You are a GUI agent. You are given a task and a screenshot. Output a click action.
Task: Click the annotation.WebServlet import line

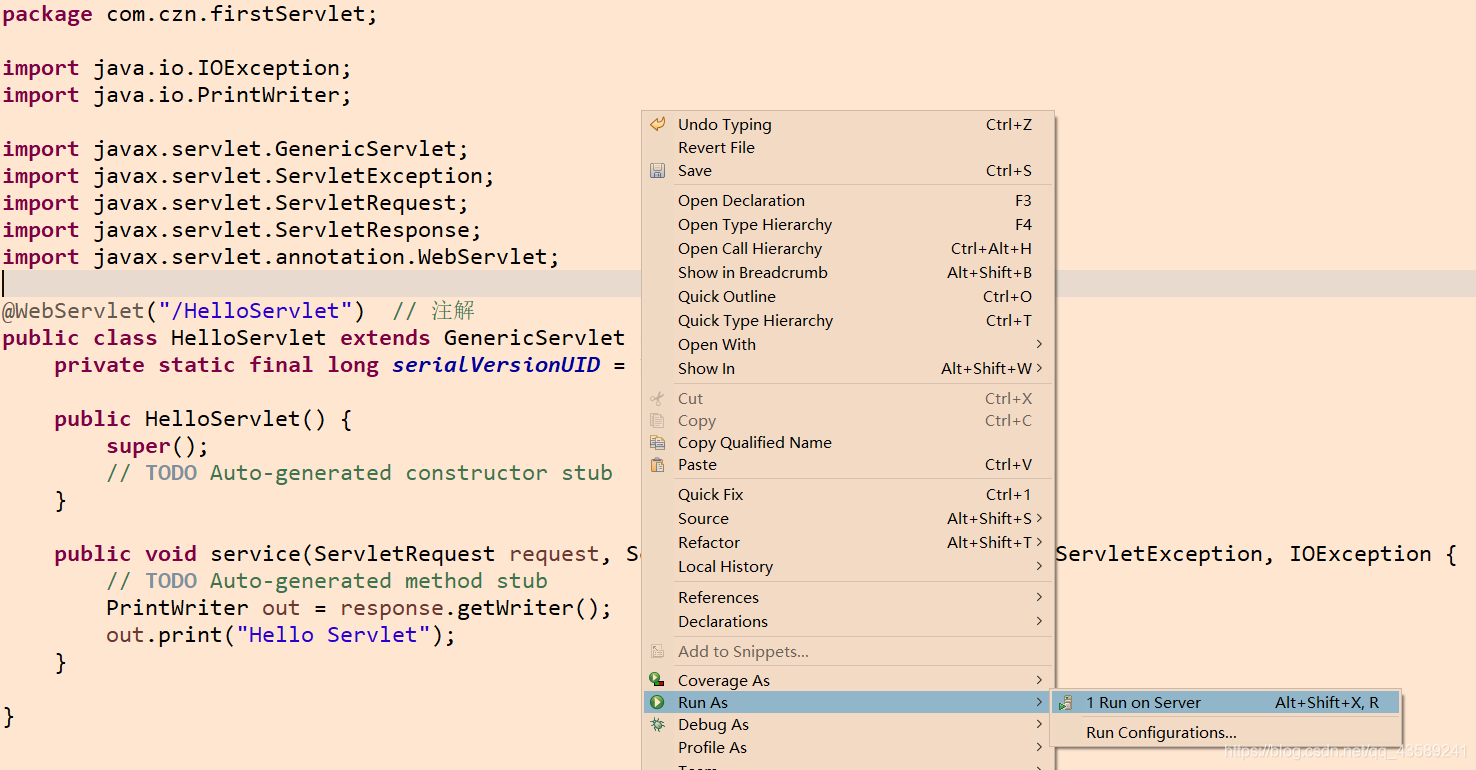281,258
